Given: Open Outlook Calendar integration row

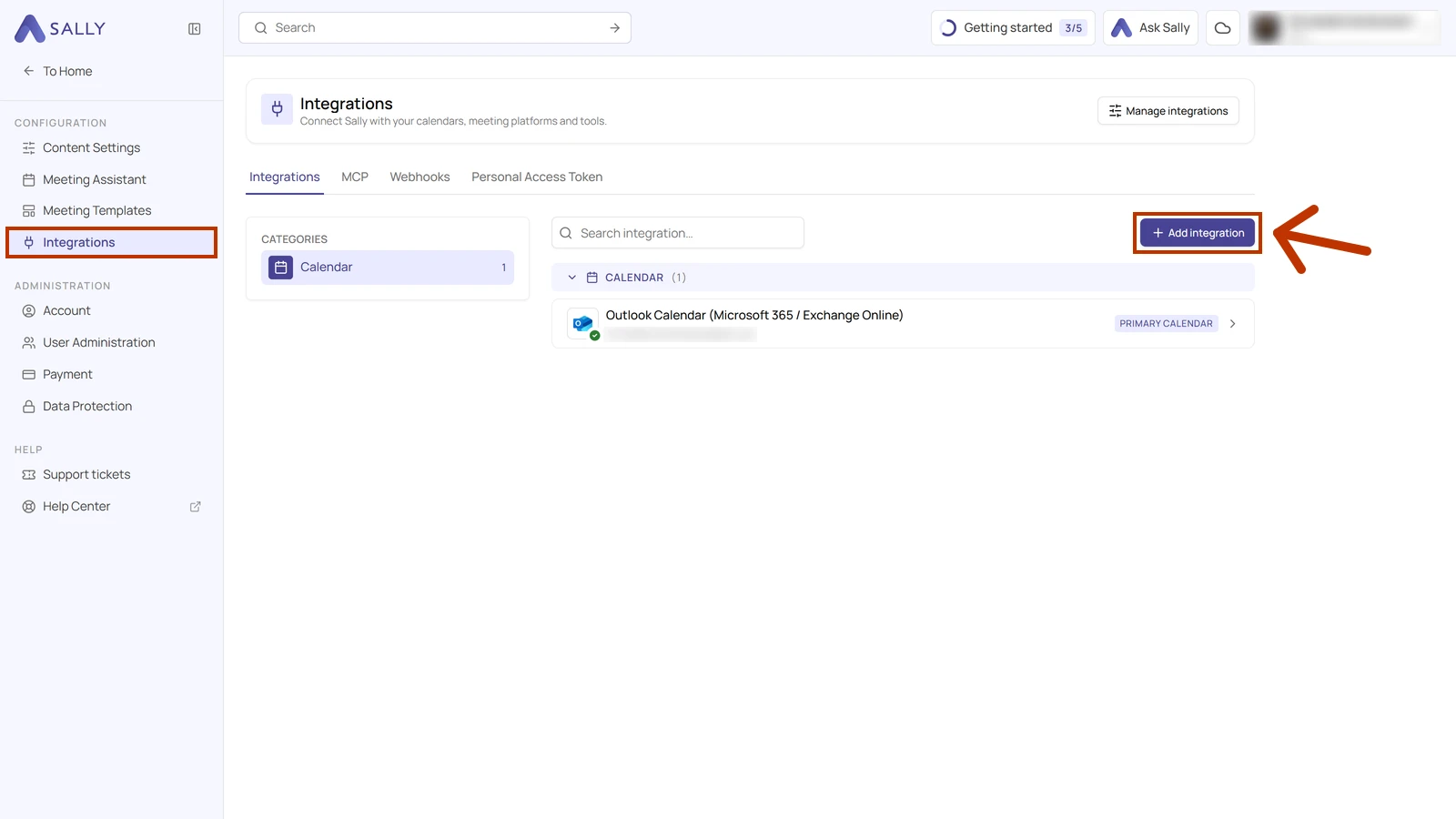Looking at the screenshot, I should 903,324.
